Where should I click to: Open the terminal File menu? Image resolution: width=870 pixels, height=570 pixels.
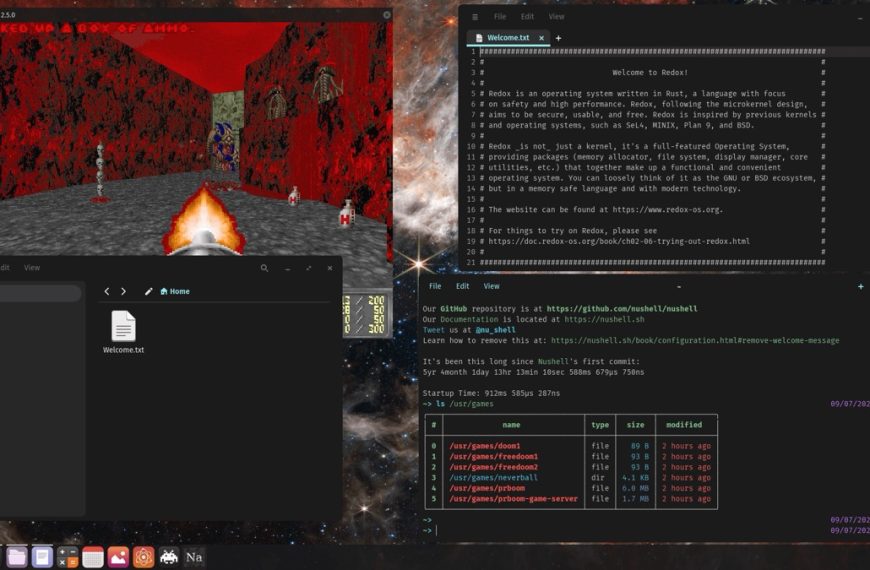click(435, 286)
